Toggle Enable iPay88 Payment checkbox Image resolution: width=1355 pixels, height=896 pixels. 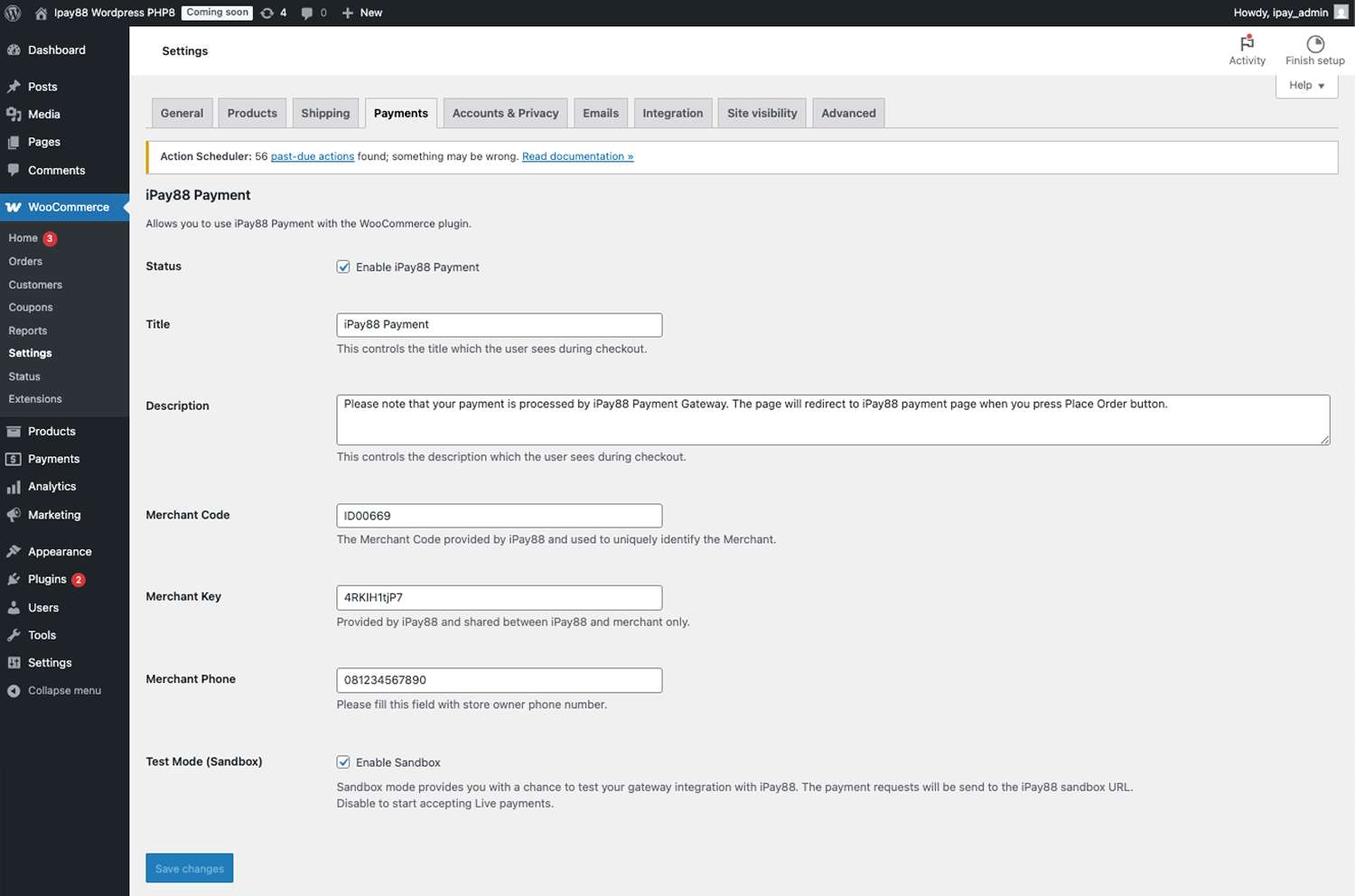343,266
